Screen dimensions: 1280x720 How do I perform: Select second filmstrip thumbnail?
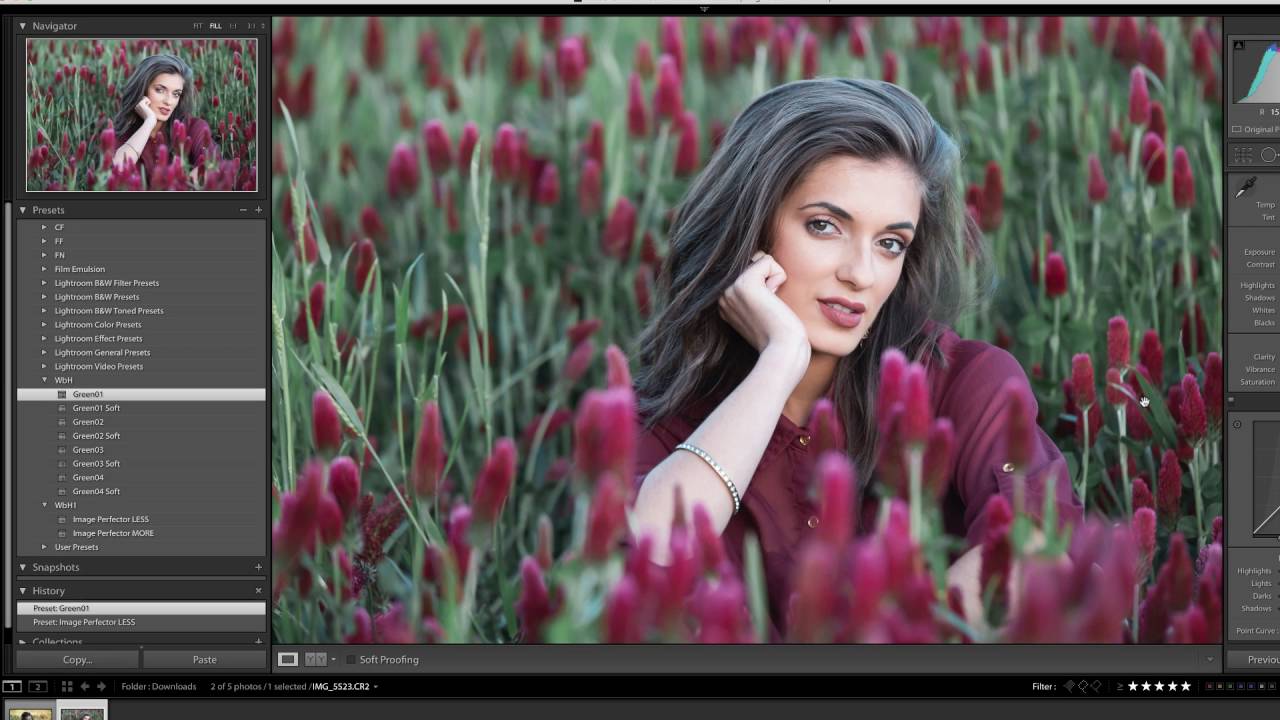[x=82, y=712]
